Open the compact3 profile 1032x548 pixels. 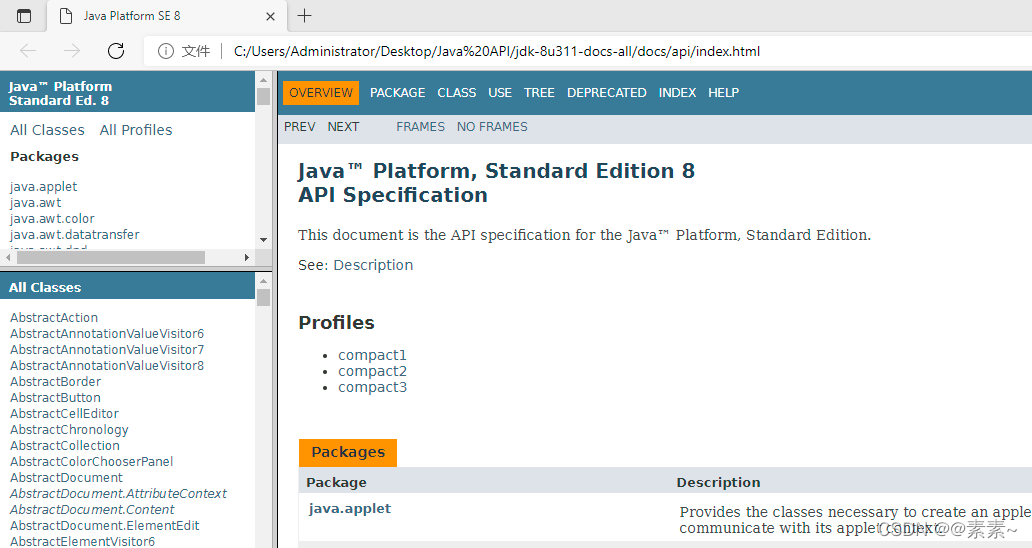point(373,387)
